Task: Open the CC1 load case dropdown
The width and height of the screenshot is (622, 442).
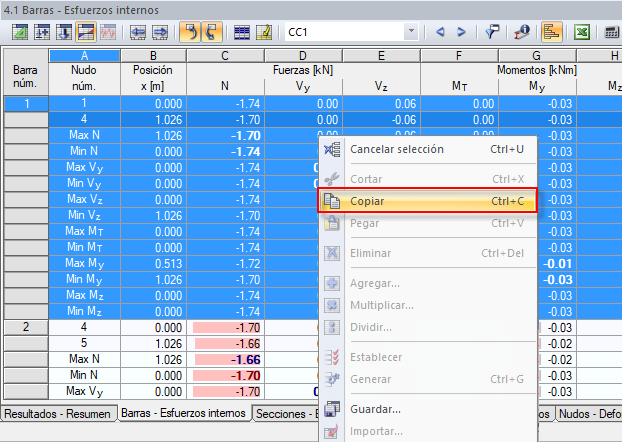Action: [x=411, y=31]
